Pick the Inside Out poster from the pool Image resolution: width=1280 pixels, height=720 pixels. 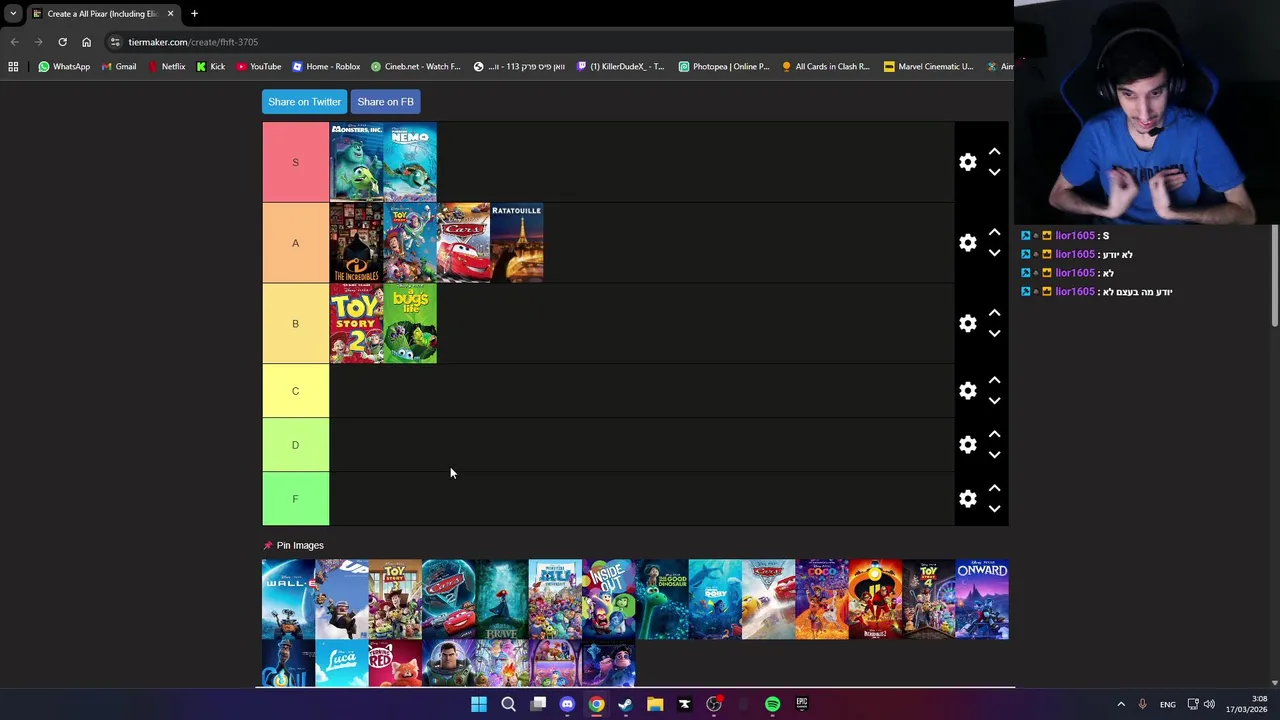[x=608, y=599]
